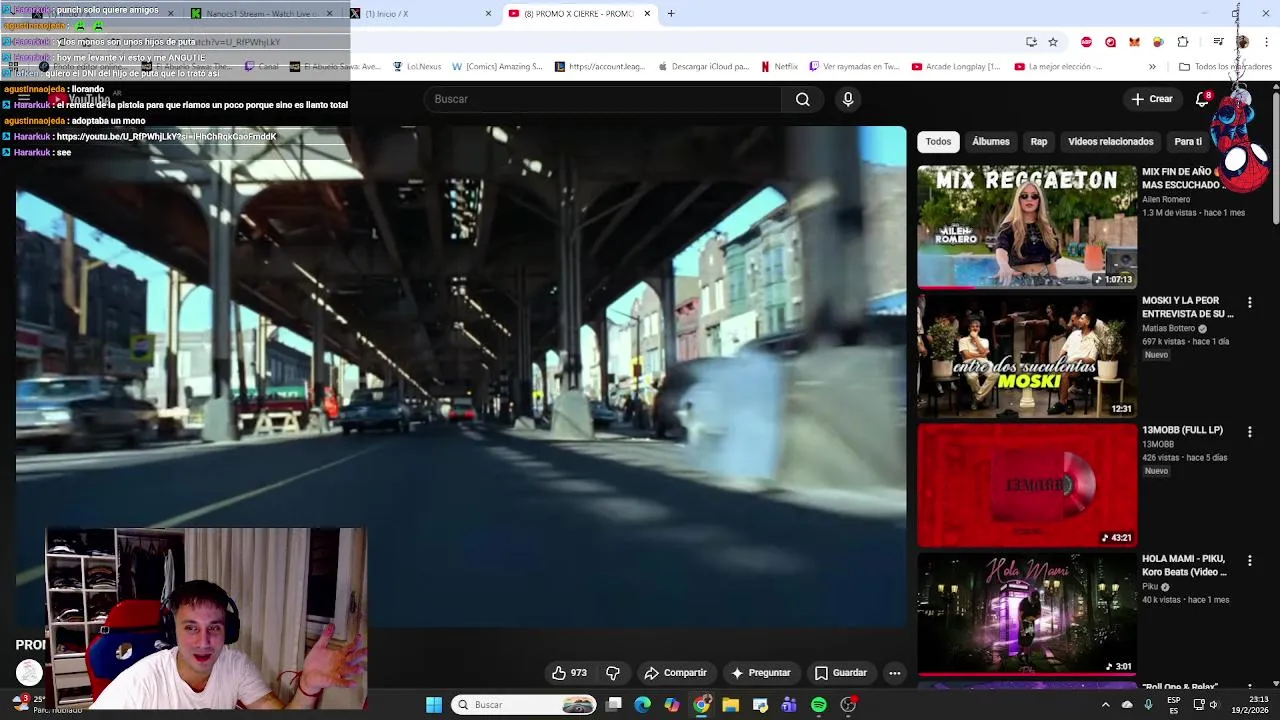
Task: Click the Guardar button
Action: pos(841,673)
